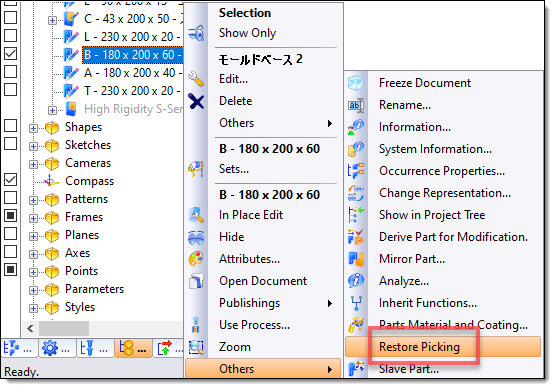This screenshot has width=555, height=389.
Task: Open the Publishings submenu
Action: click(263, 303)
